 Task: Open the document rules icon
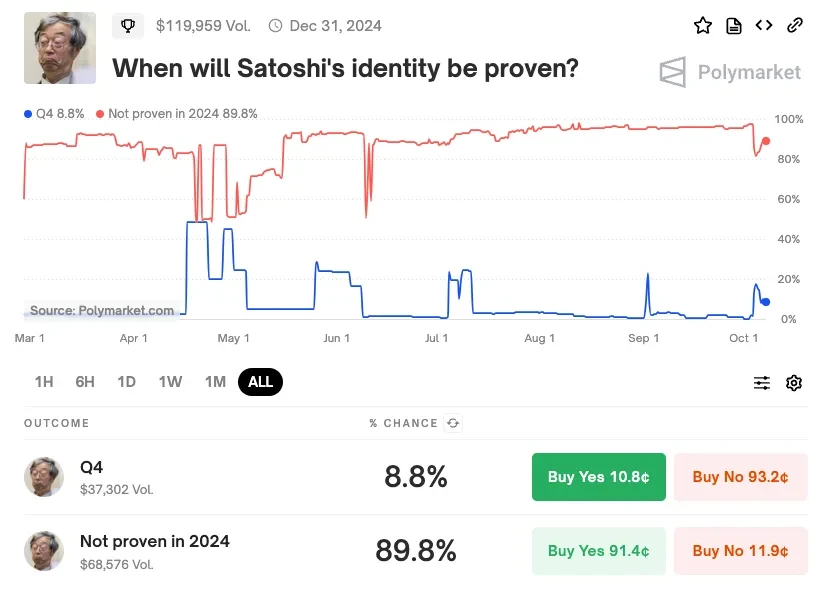pos(733,25)
